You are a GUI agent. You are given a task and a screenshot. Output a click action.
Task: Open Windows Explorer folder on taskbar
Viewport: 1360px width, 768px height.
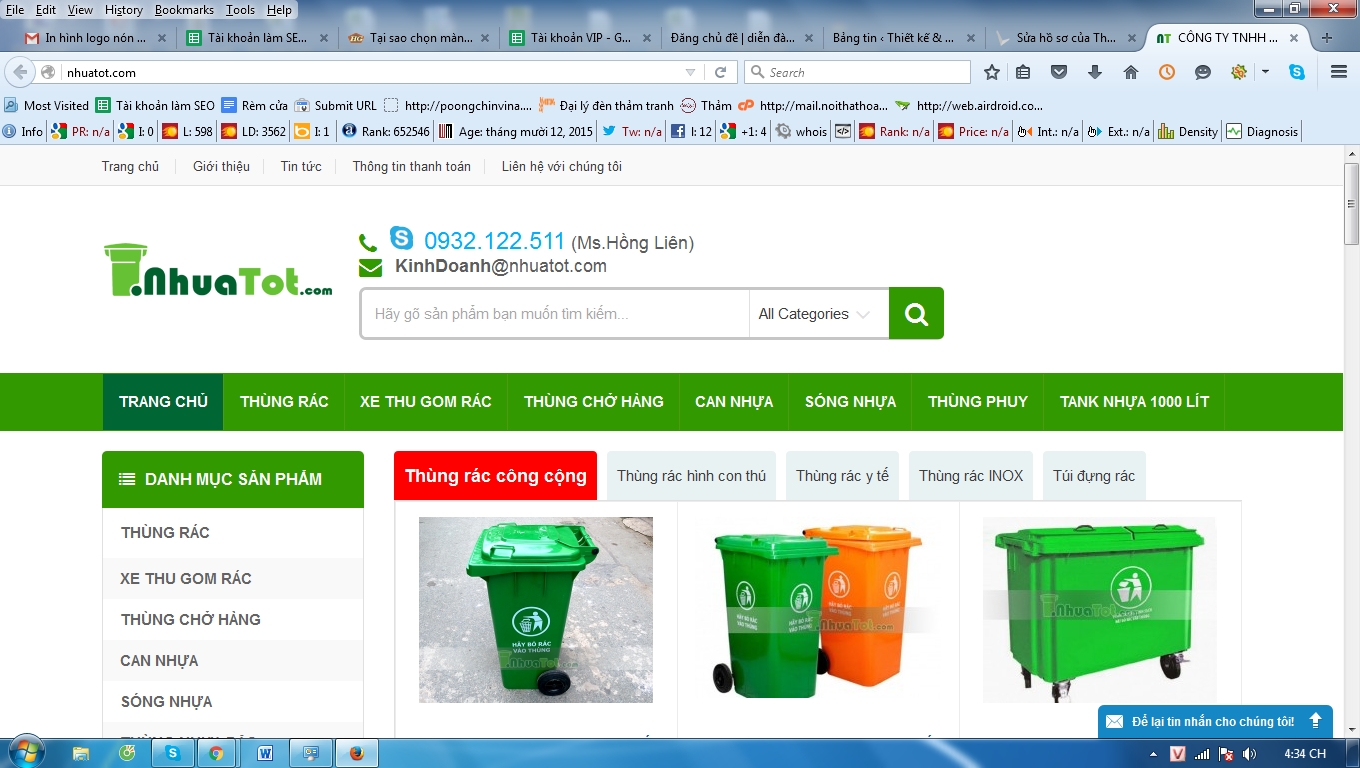click(x=81, y=753)
